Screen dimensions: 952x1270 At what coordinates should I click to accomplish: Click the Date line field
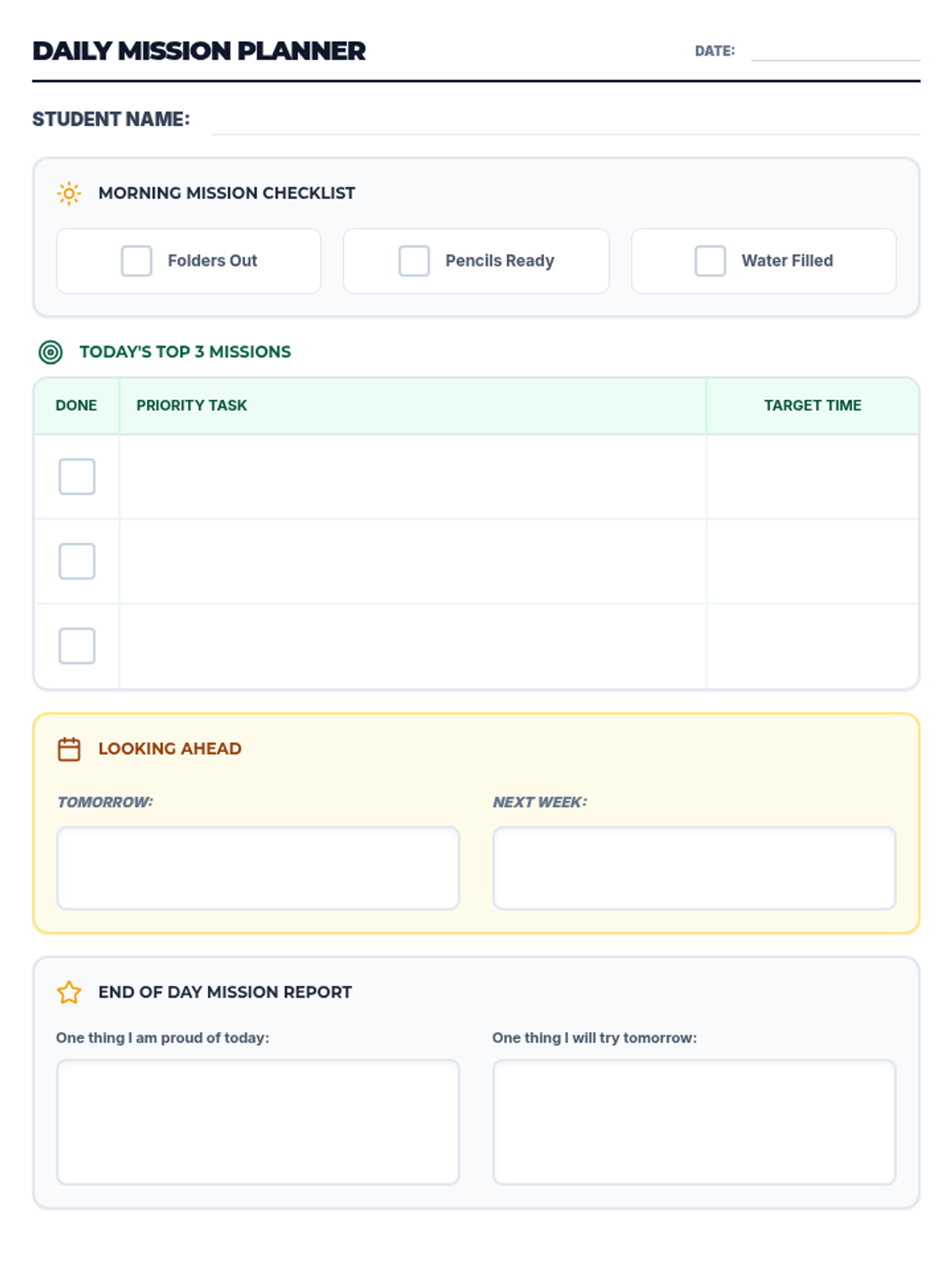[835, 51]
